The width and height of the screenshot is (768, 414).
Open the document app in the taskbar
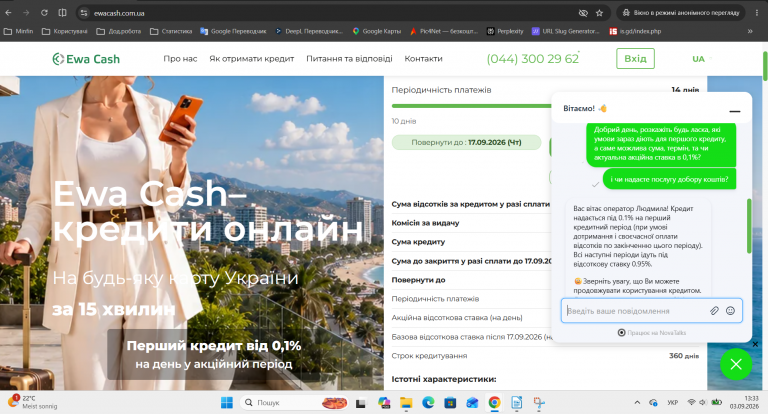tap(516, 403)
